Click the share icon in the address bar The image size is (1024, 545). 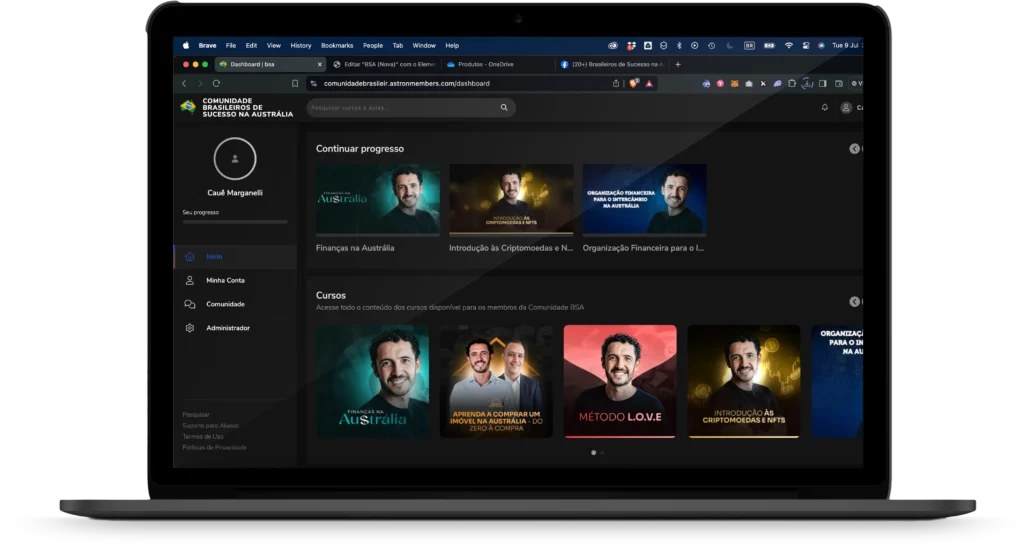[x=616, y=84]
